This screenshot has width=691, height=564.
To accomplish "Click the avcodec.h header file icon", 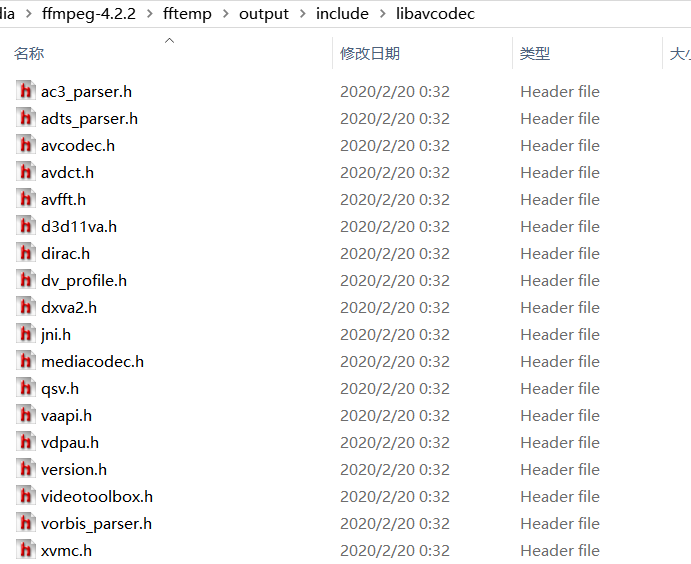I will [26, 145].
